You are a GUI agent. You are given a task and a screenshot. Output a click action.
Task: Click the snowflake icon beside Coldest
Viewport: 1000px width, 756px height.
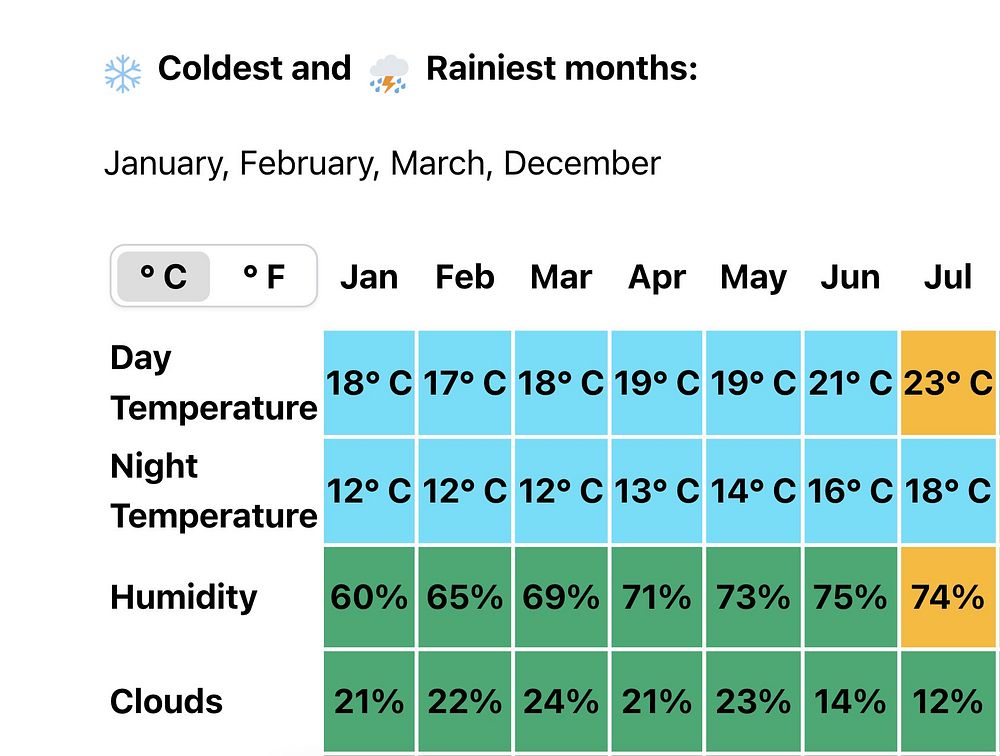pyautogui.click(x=122, y=74)
